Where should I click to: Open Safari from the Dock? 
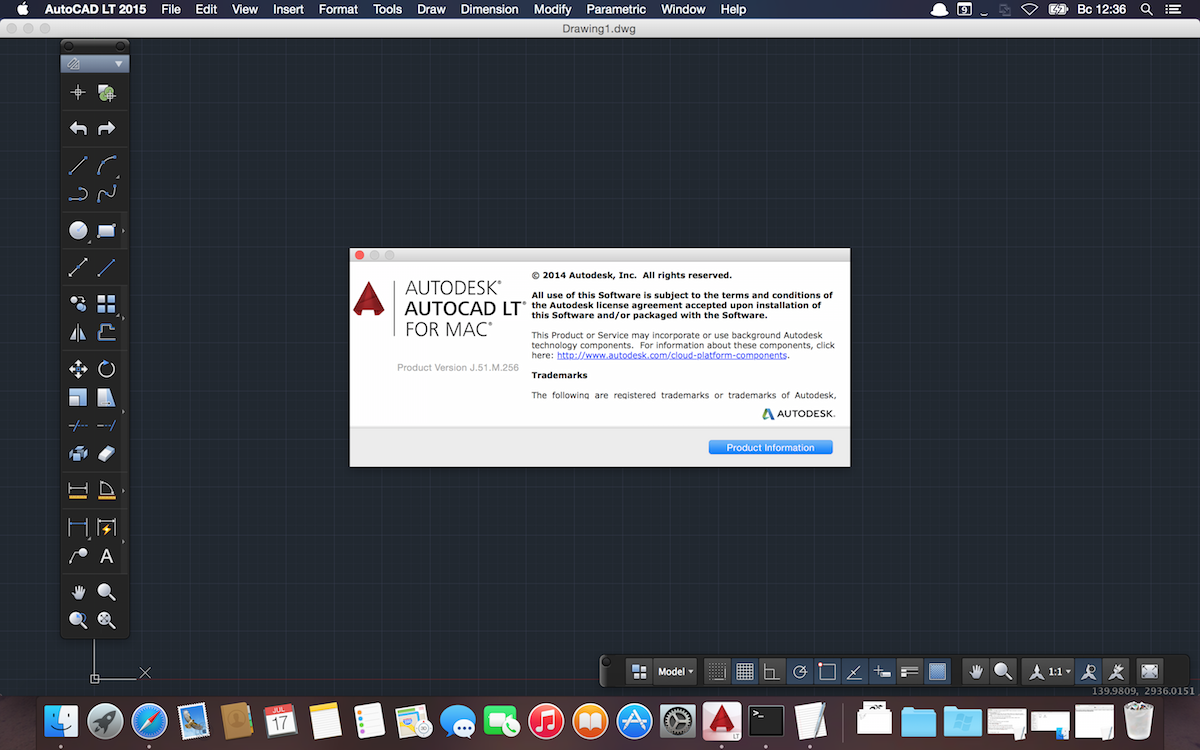pos(150,720)
